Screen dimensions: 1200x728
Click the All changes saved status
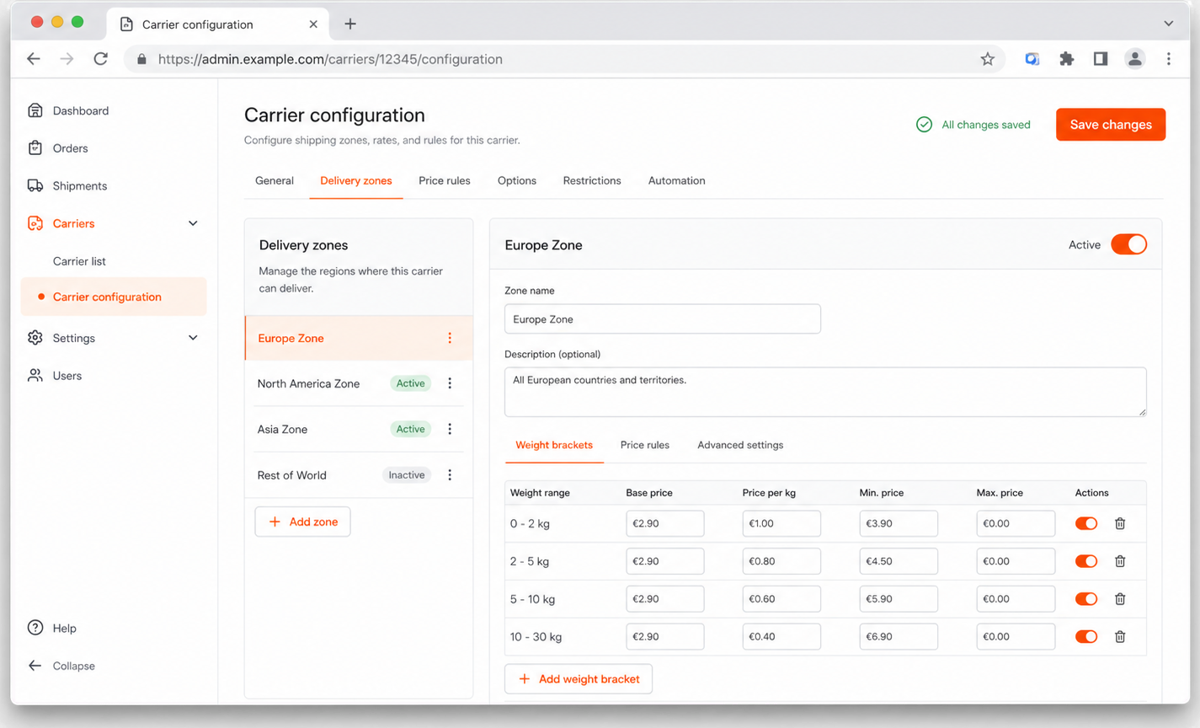[x=974, y=125]
